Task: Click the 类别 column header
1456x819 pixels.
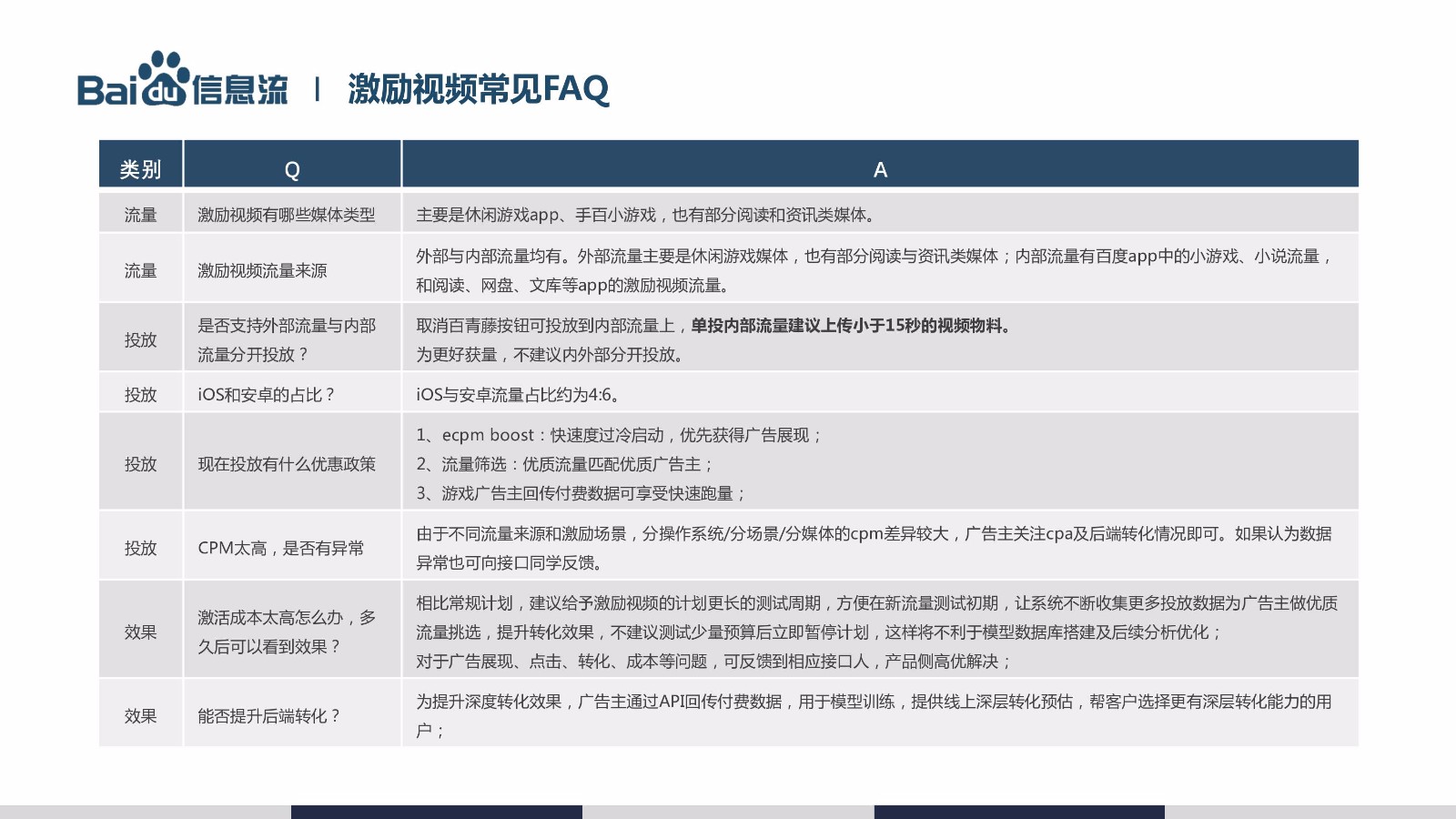Action: click(140, 169)
